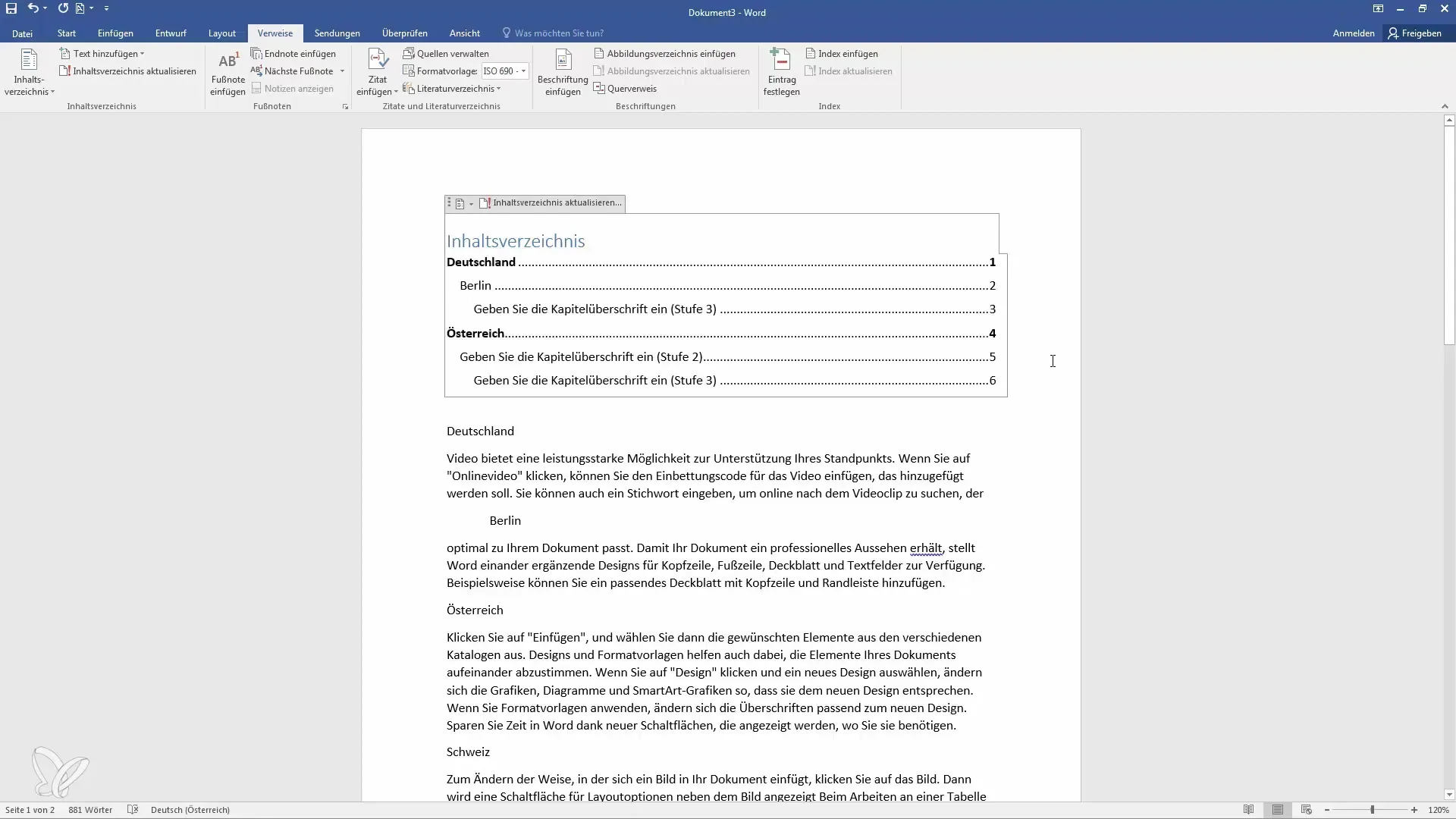Click the zoom slider handle
The width and height of the screenshot is (1456, 819).
1373,810
